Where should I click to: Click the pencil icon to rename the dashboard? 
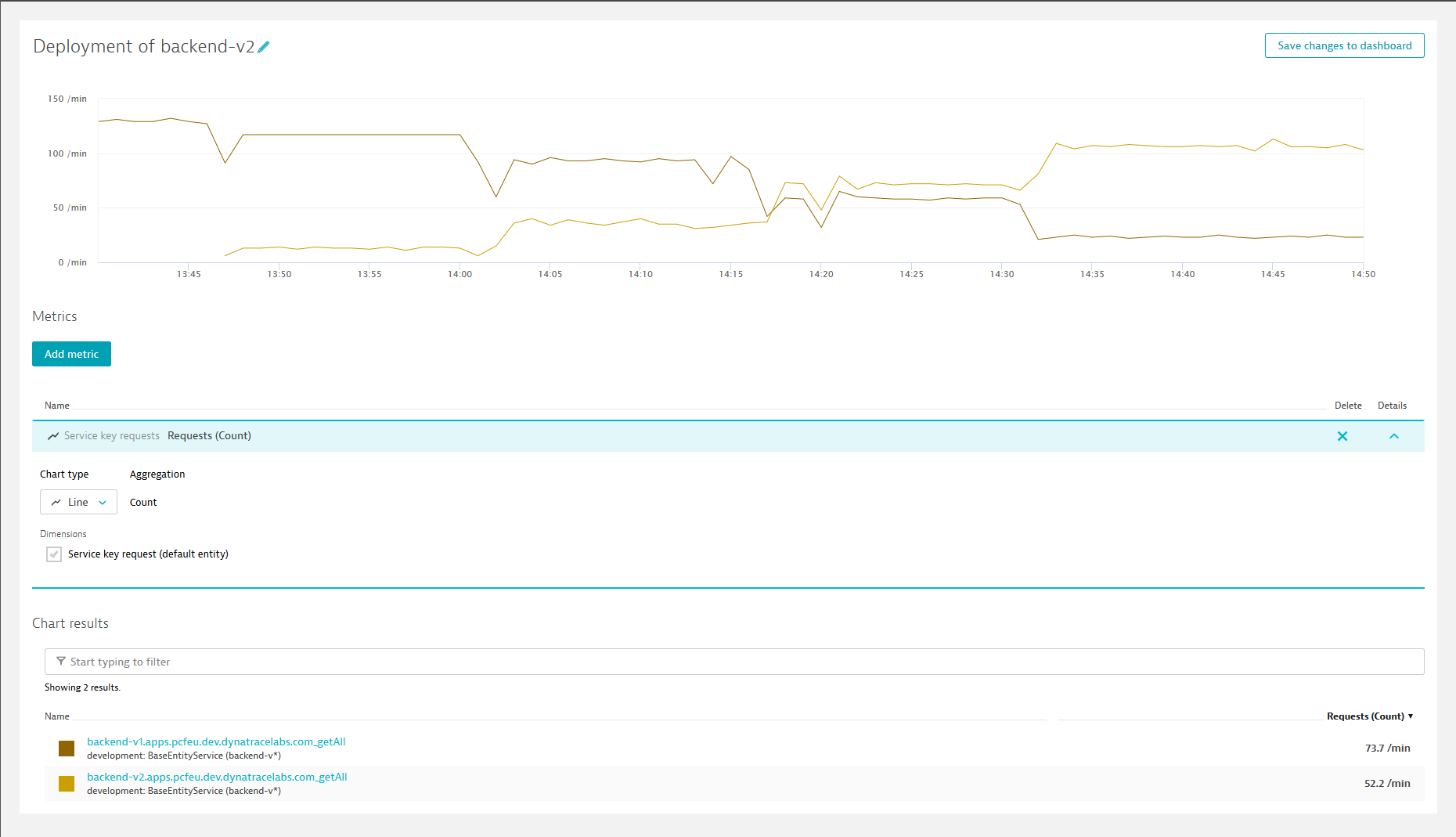(264, 47)
